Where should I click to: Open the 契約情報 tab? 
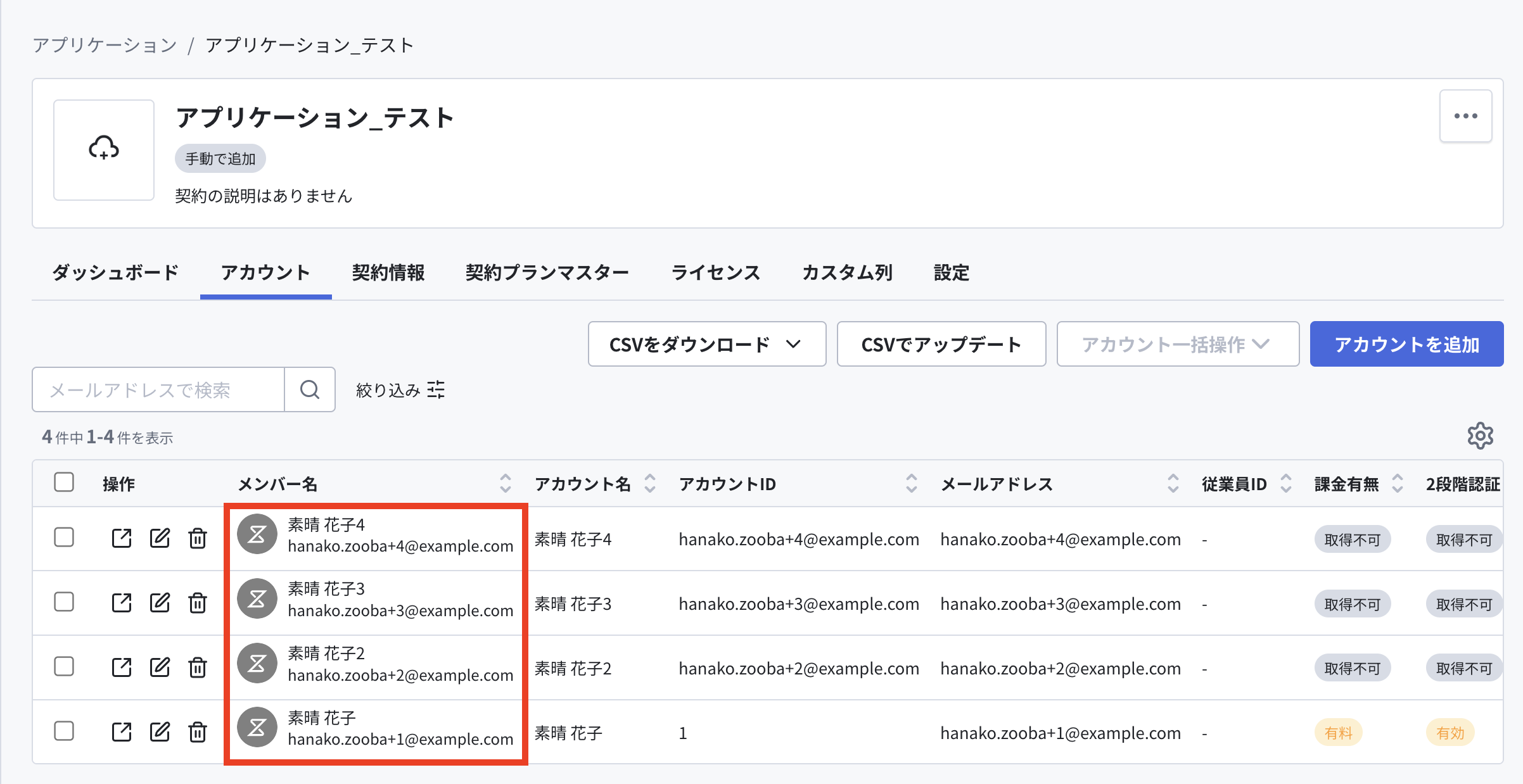388,273
